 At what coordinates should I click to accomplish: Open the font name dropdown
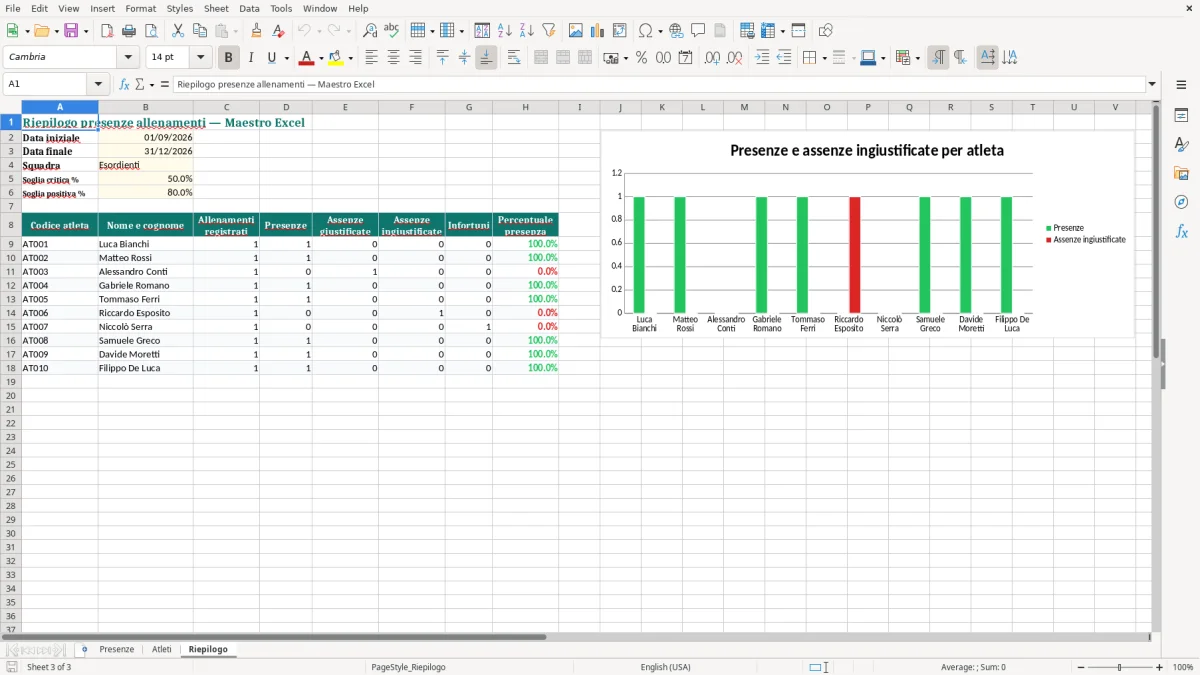(x=128, y=58)
